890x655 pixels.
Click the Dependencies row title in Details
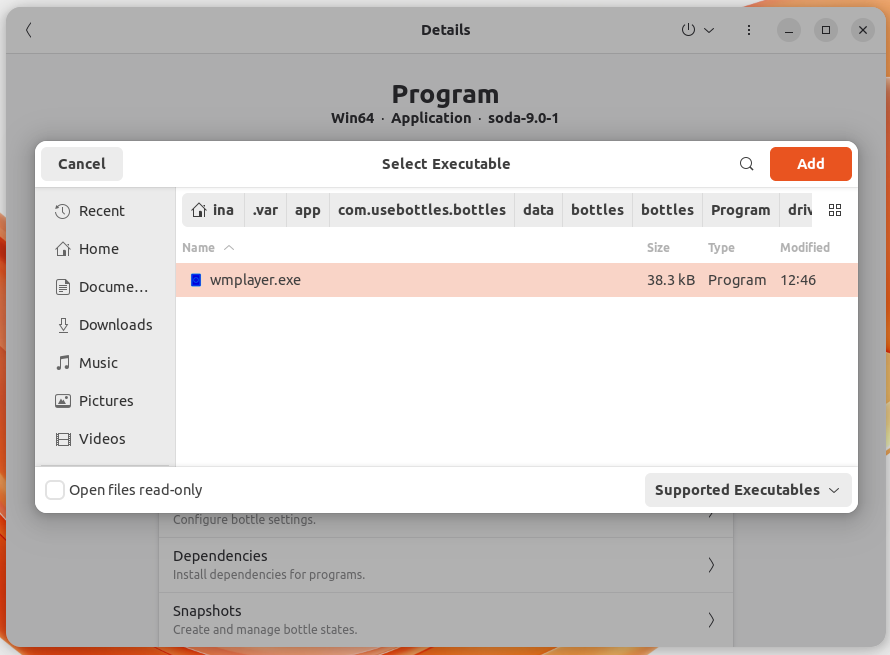(x=220, y=556)
